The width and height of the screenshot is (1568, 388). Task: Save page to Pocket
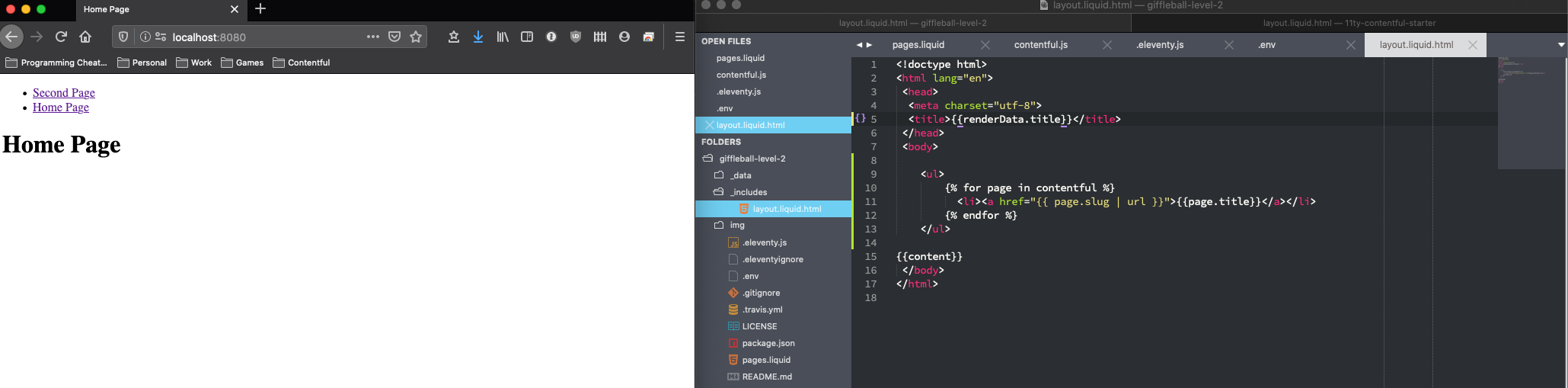point(394,37)
